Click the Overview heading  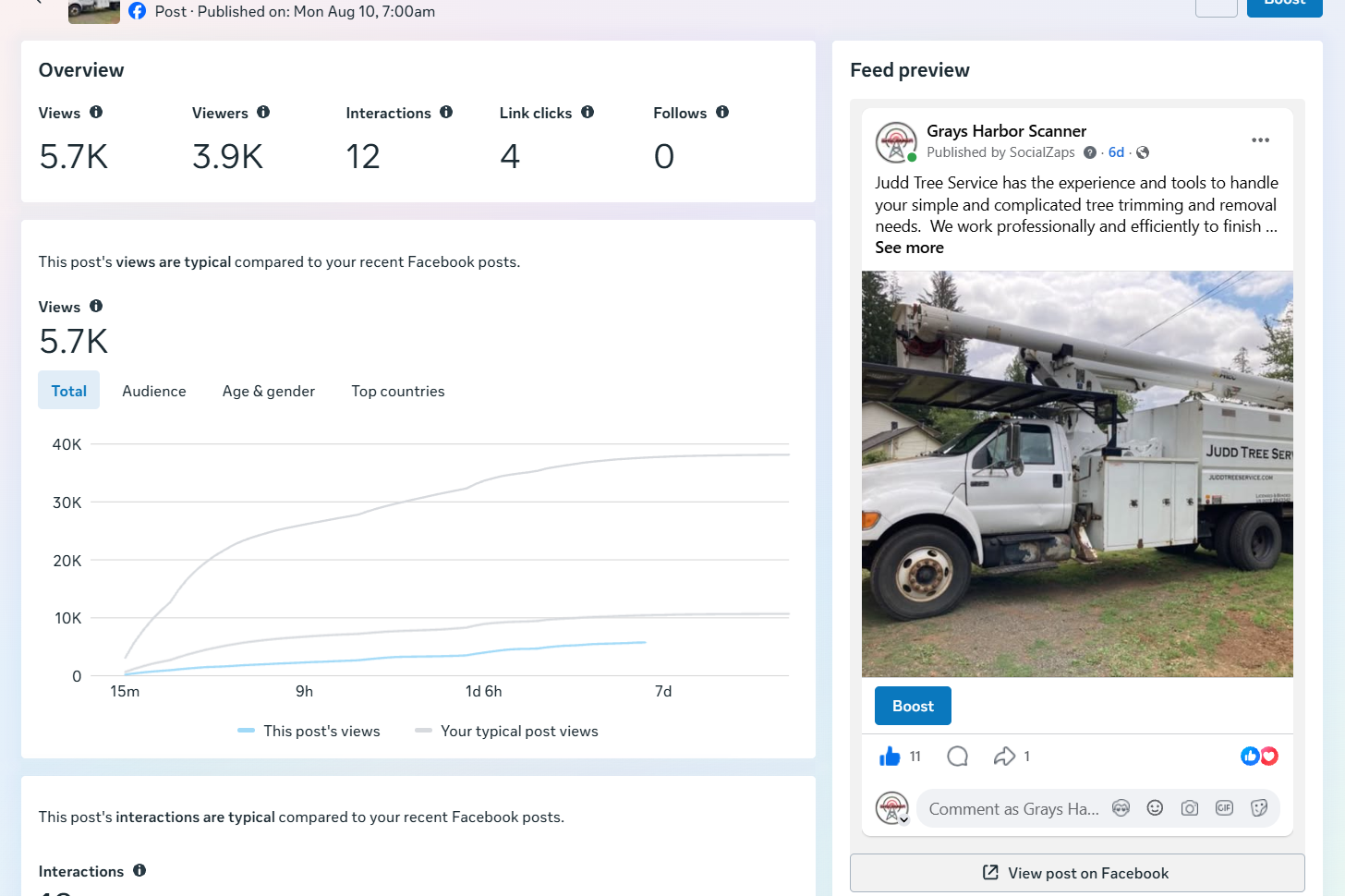click(x=81, y=70)
